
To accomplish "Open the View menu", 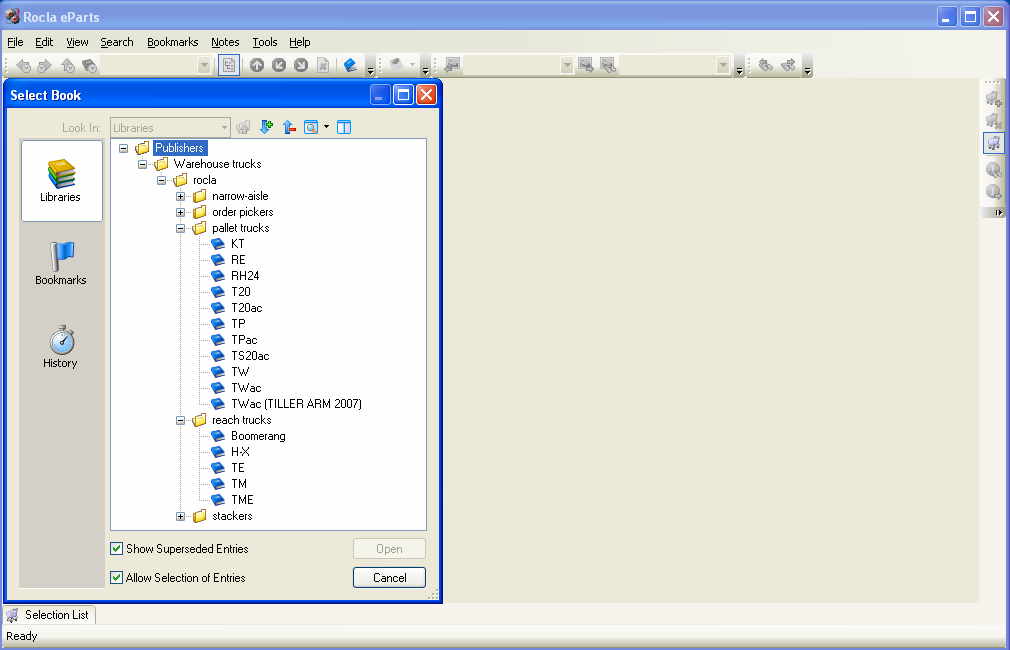I will (x=77, y=42).
